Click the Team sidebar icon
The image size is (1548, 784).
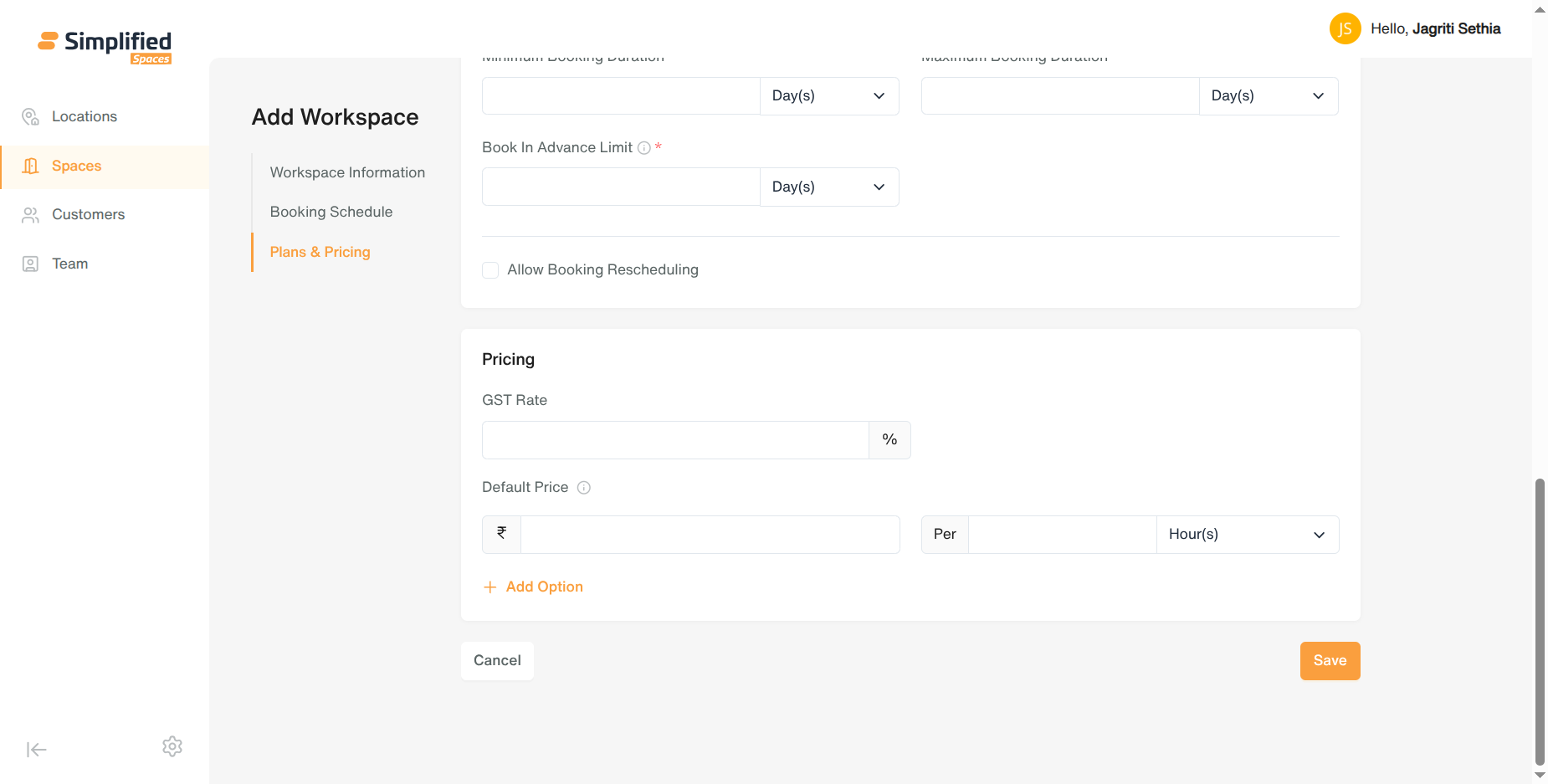click(31, 264)
